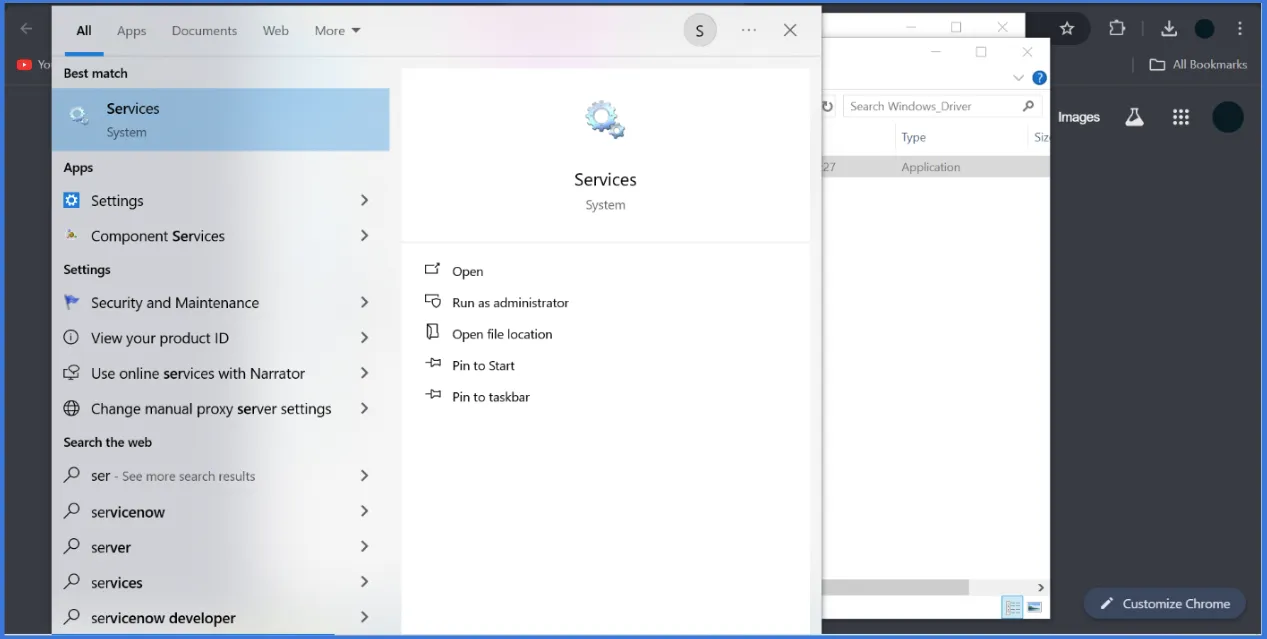This screenshot has height=639, width=1267.
Task: Open Chrome extensions puzzle icon
Action: (x=1117, y=28)
